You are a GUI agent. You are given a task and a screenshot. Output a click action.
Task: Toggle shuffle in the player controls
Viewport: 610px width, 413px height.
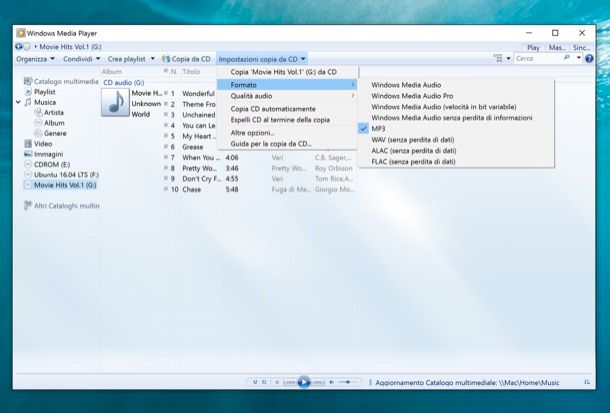255,382
